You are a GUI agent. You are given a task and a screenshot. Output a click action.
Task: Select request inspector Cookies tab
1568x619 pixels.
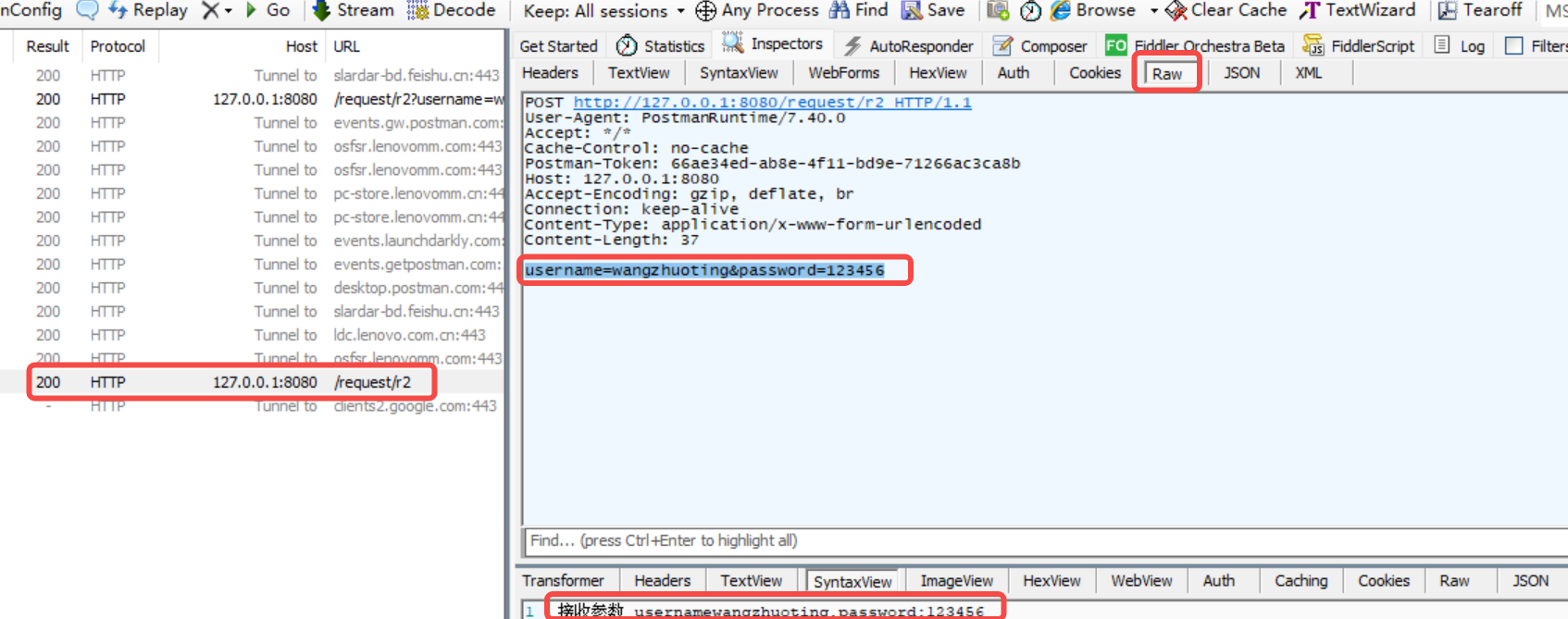(x=1095, y=72)
